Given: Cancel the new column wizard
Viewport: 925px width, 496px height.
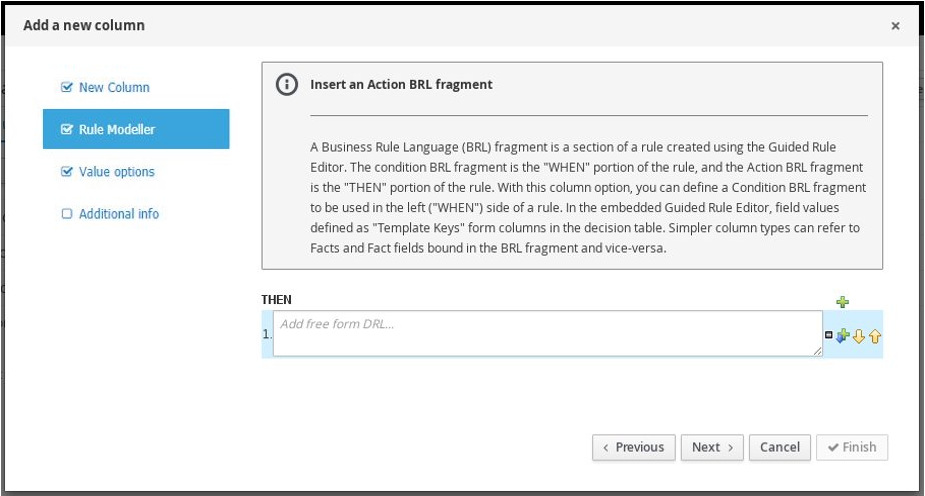Looking at the screenshot, I should (x=779, y=447).
